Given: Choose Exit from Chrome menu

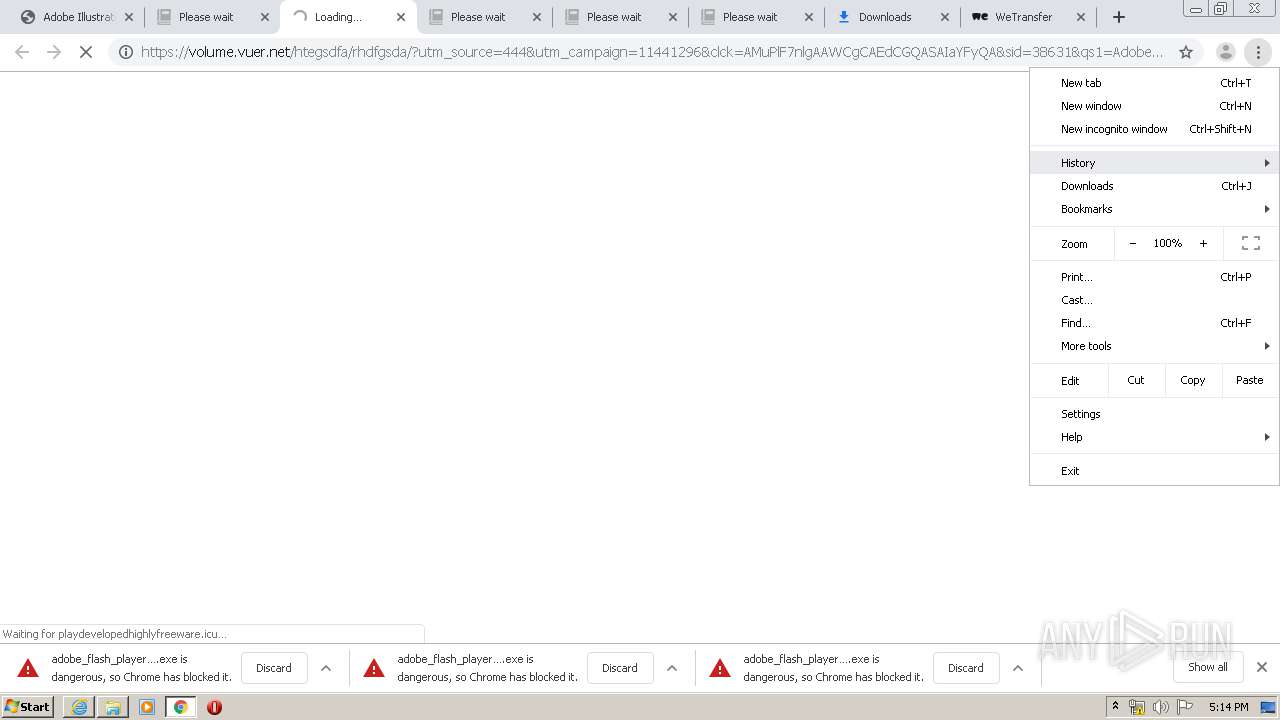Looking at the screenshot, I should click(1154, 471).
